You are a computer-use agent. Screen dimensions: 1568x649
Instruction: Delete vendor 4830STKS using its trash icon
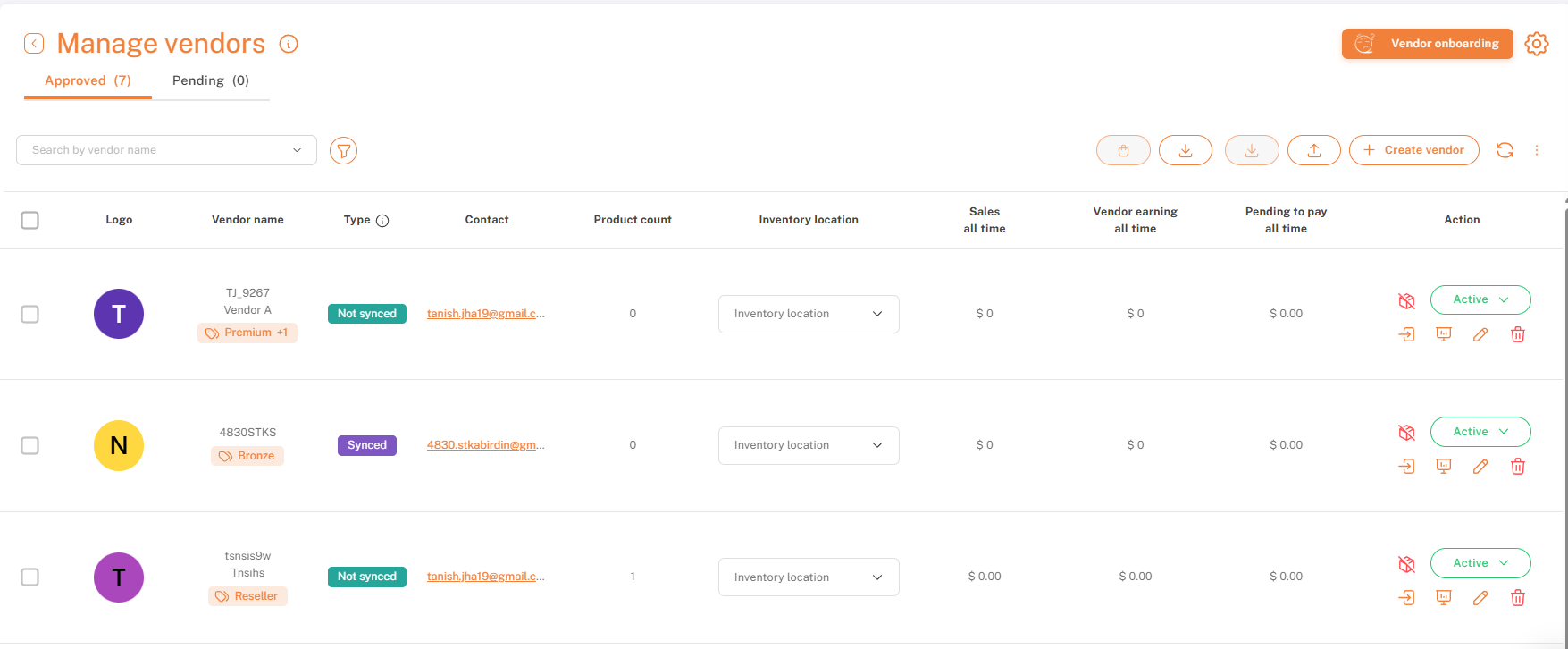pyautogui.click(x=1517, y=467)
